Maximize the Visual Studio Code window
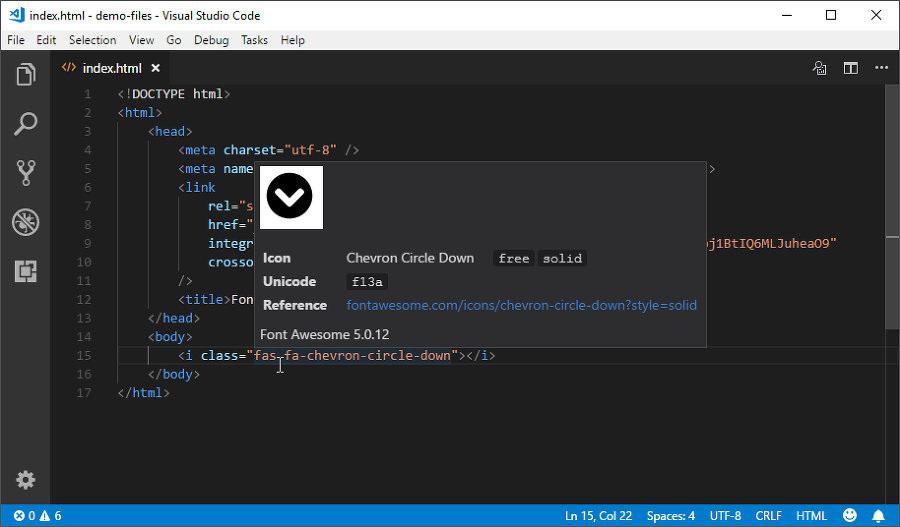The width and height of the screenshot is (900, 527). pyautogui.click(x=831, y=16)
